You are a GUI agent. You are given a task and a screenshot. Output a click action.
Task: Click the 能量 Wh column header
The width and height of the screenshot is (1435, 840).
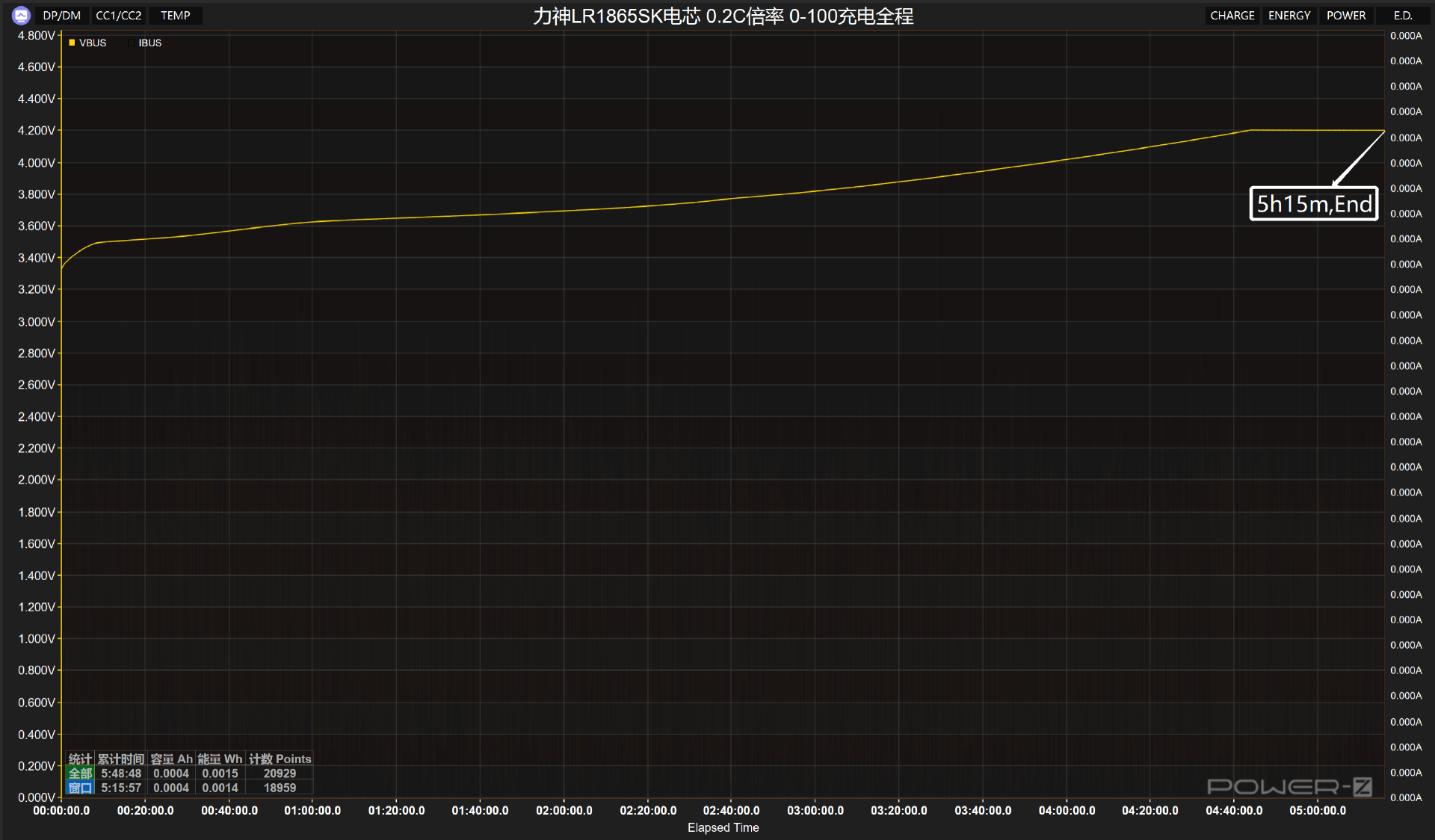(x=220, y=759)
